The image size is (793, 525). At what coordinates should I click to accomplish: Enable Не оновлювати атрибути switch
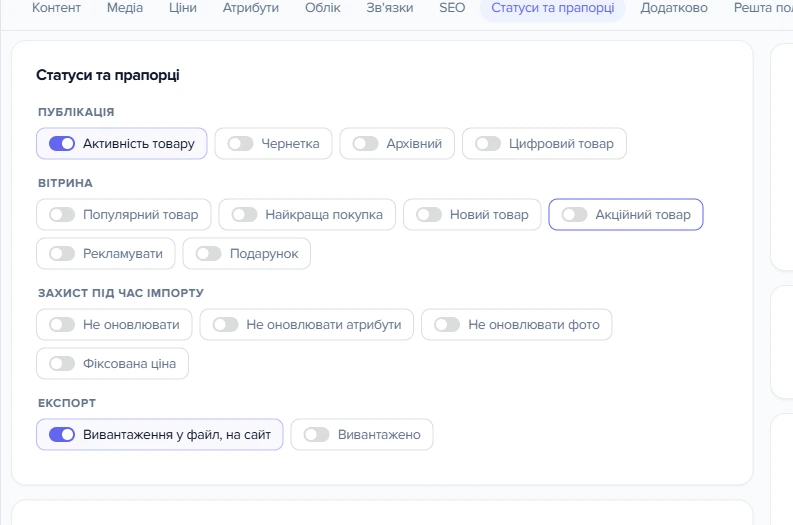225,324
